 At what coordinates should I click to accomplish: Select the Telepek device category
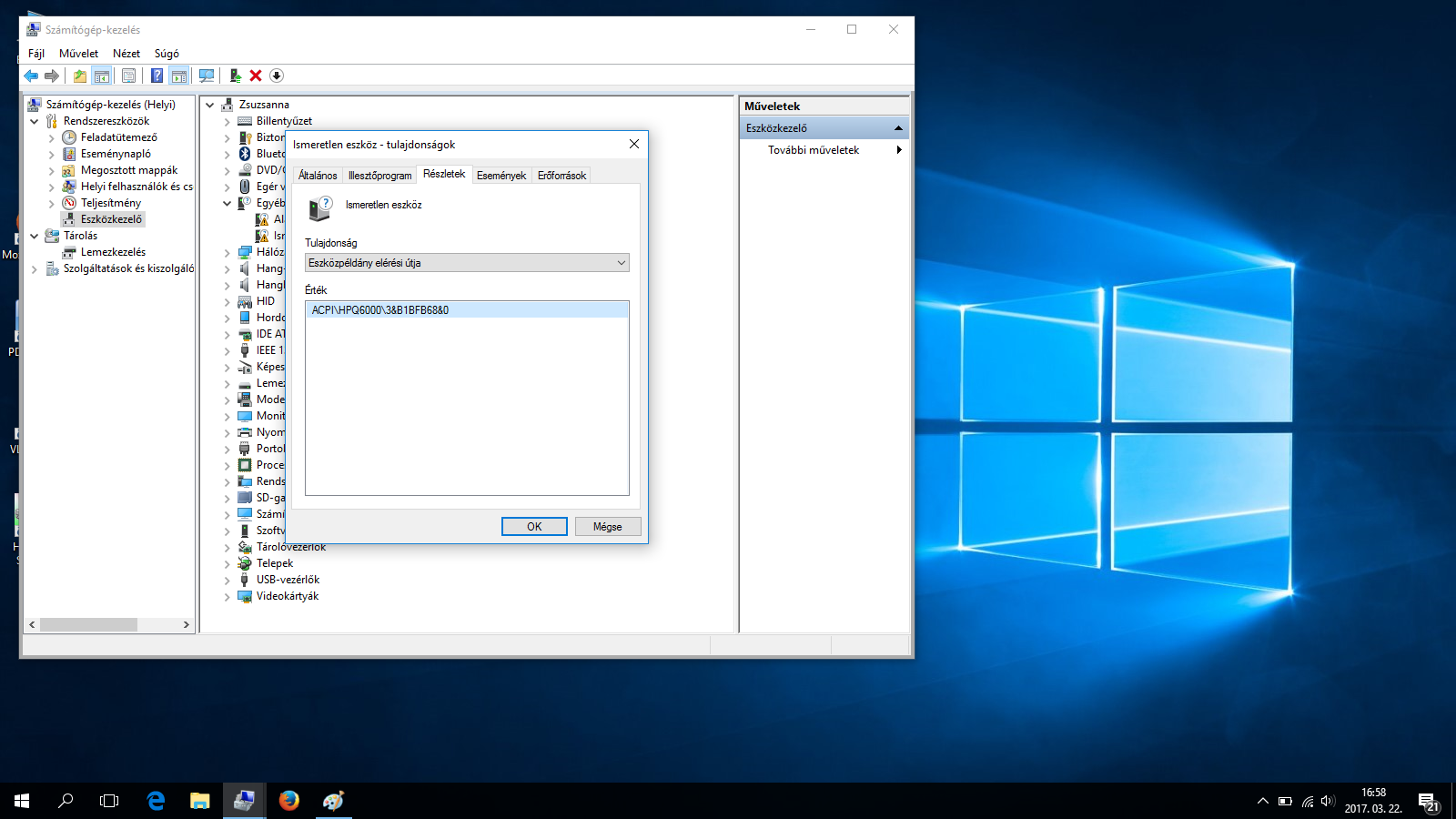point(275,563)
